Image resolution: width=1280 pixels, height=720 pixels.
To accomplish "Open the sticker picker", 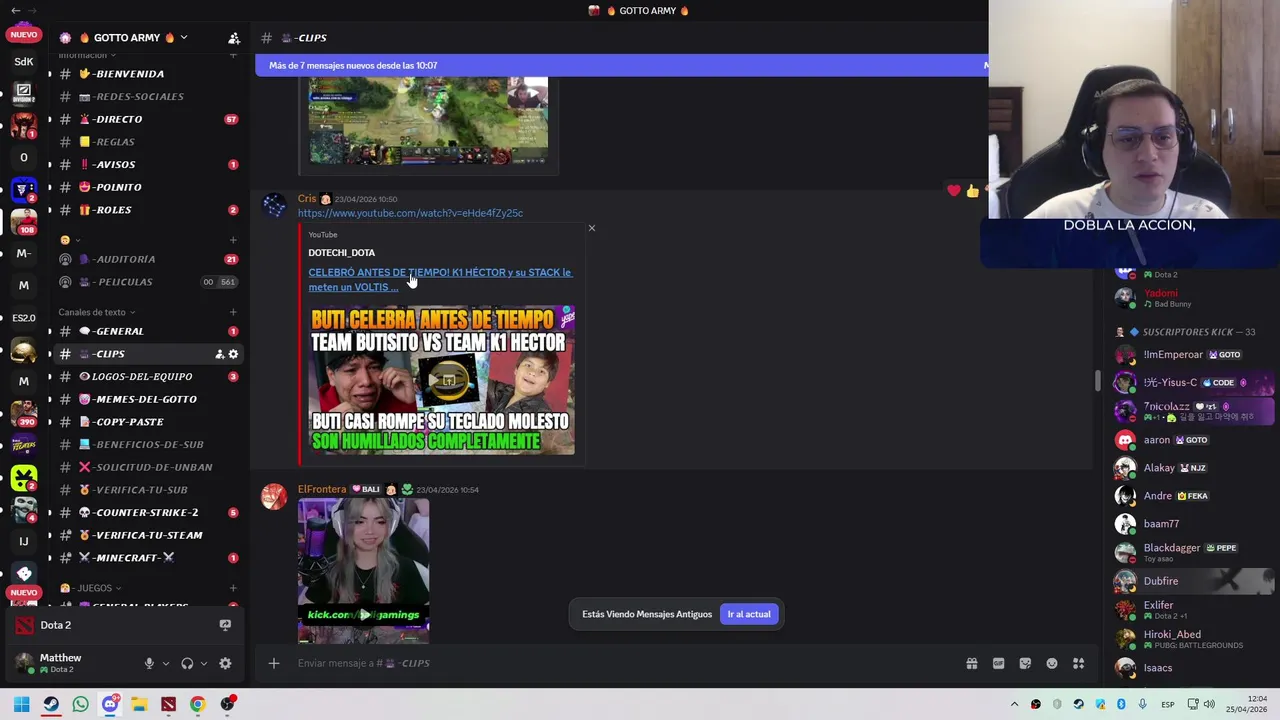I will click(1025, 663).
